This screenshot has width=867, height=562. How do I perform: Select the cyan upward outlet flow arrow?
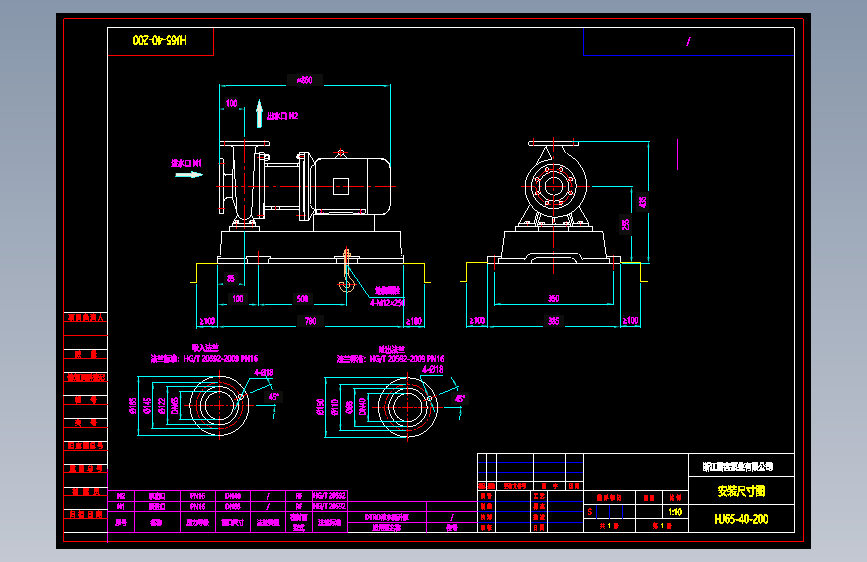(x=259, y=113)
